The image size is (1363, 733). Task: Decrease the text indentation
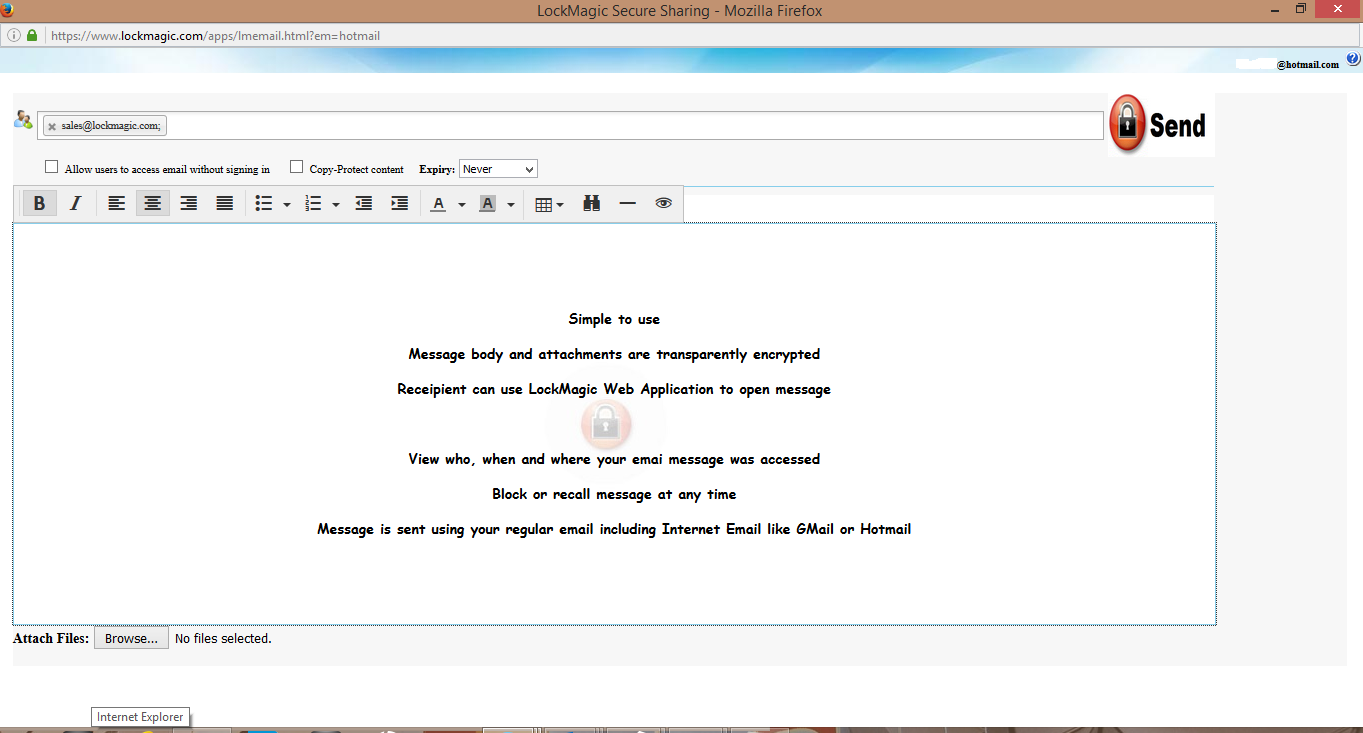pyautogui.click(x=363, y=202)
